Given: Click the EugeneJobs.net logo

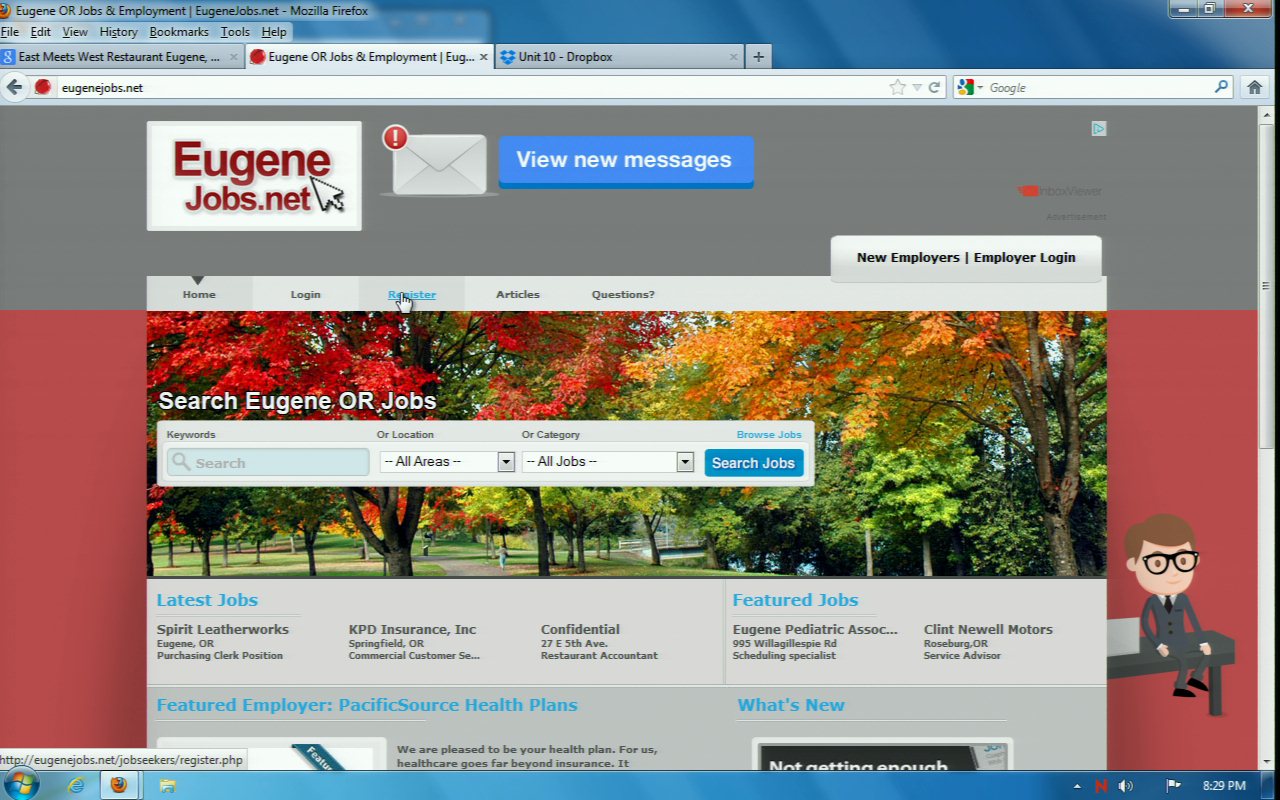Looking at the screenshot, I should pos(254,176).
